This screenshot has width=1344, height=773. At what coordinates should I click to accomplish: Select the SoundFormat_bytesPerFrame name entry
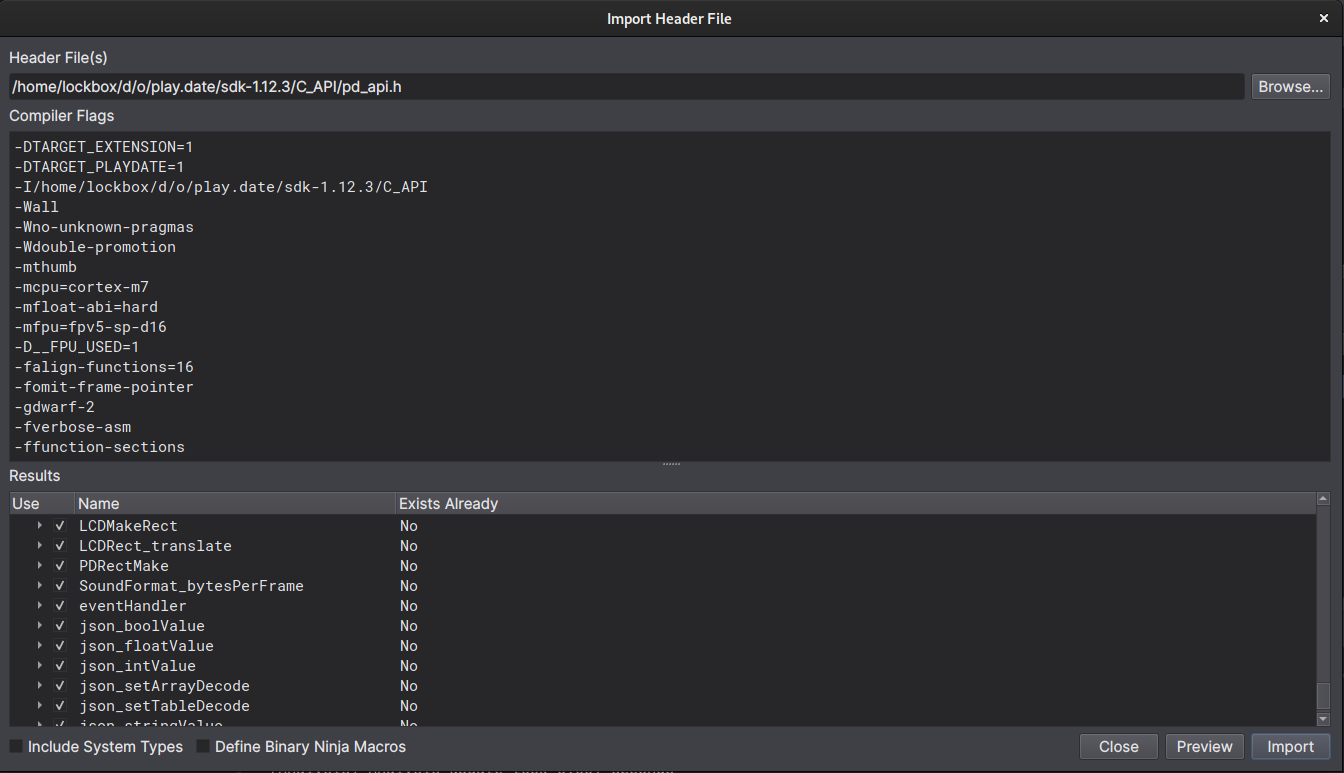point(191,586)
